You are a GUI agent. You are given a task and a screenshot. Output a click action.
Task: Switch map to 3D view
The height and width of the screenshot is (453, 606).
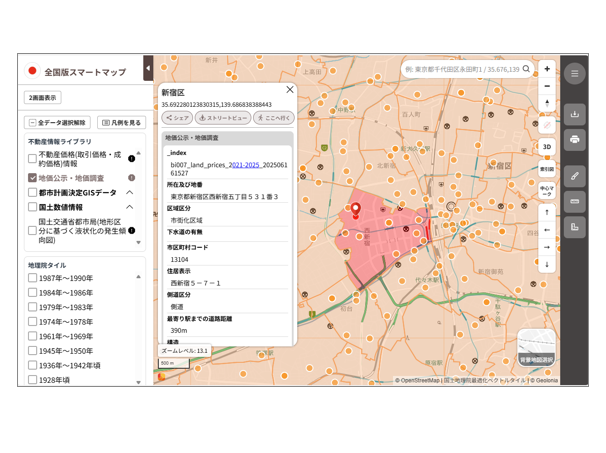547,147
